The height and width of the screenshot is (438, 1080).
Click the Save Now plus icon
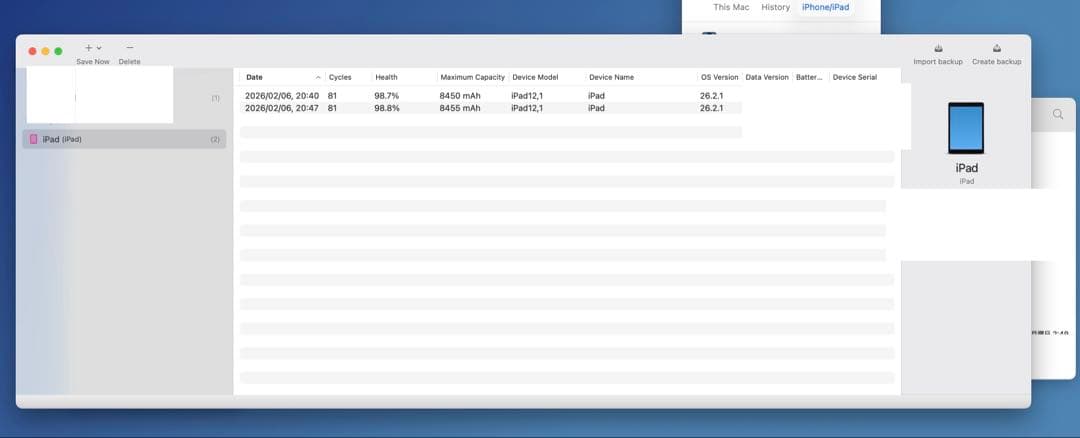click(88, 48)
